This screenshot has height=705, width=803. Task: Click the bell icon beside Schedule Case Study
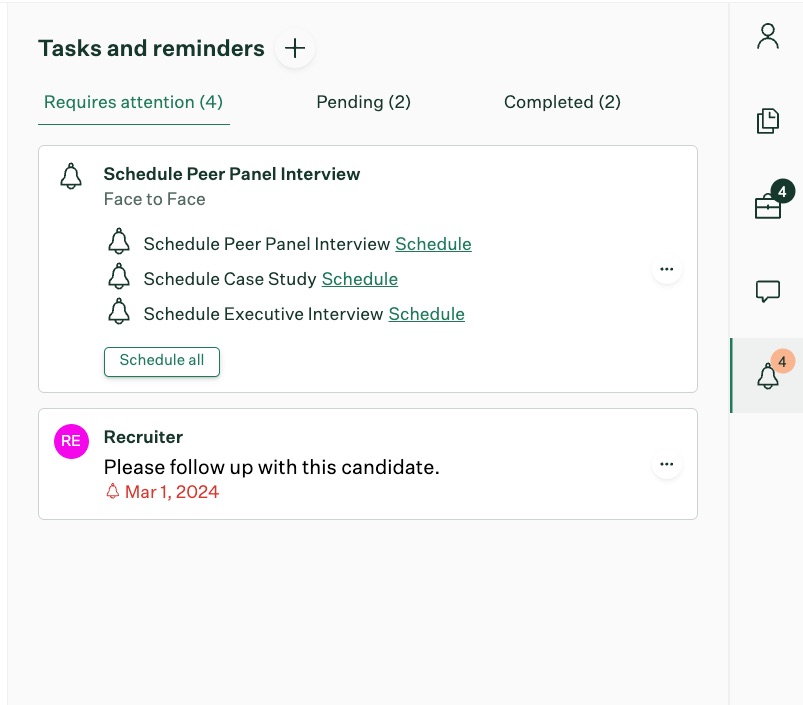[x=119, y=277]
